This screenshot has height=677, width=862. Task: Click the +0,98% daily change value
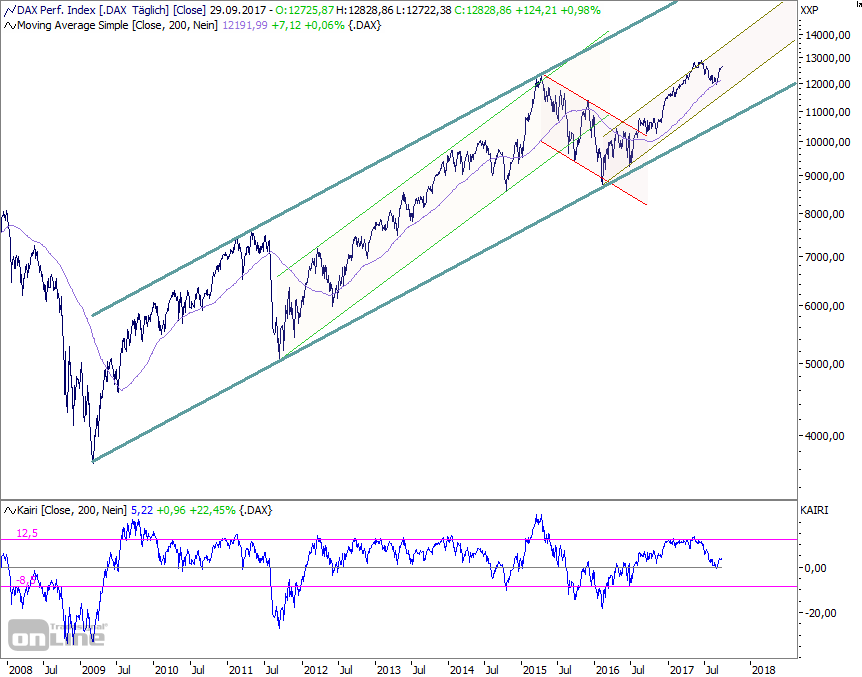tap(581, 10)
